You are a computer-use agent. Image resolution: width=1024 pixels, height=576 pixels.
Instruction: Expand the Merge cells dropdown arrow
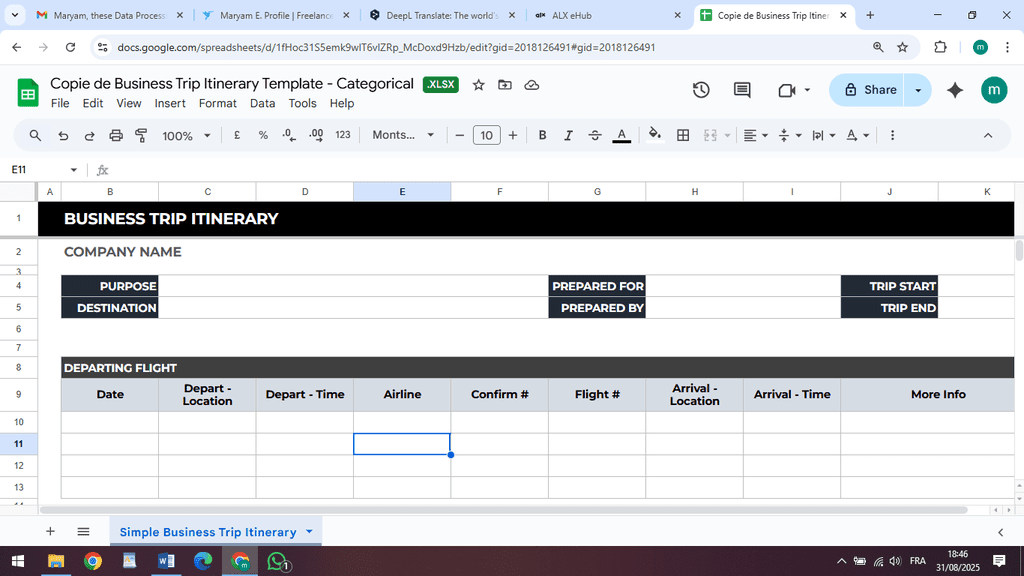727,135
